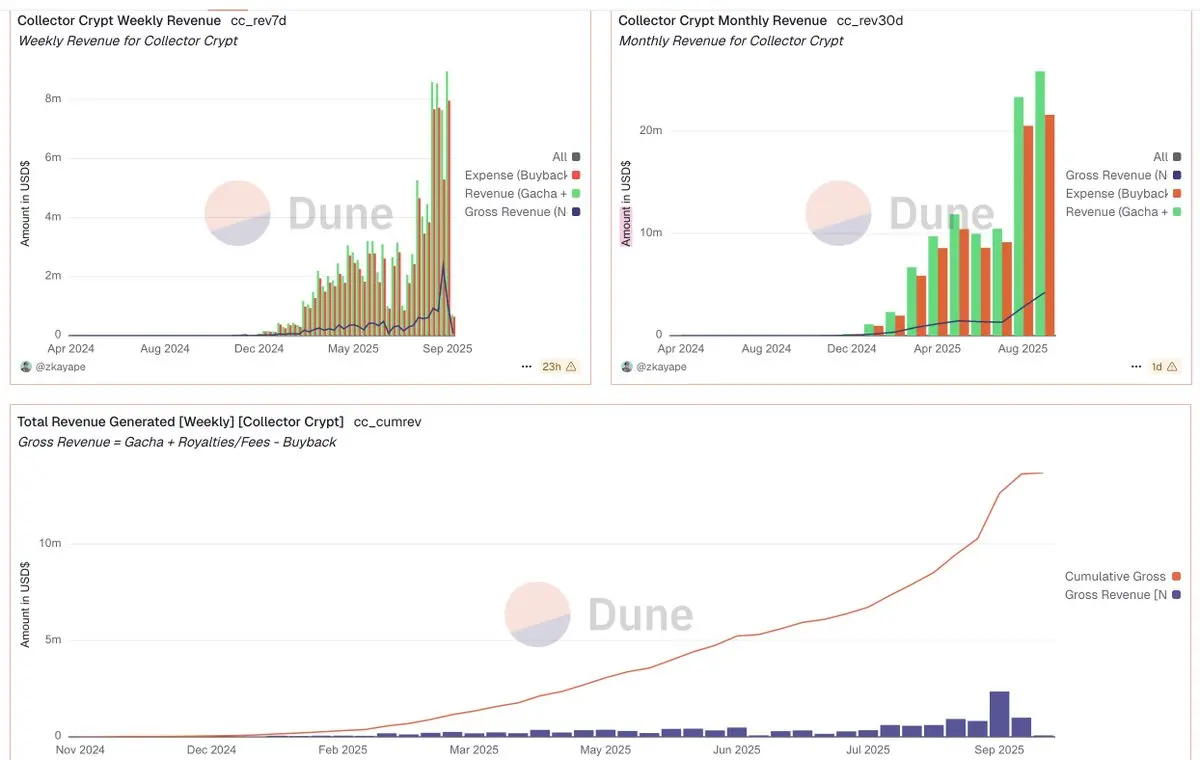Toggle Expense (Buyback series in Weekly chart legend
This screenshot has width=1200, height=760.
pyautogui.click(x=523, y=176)
